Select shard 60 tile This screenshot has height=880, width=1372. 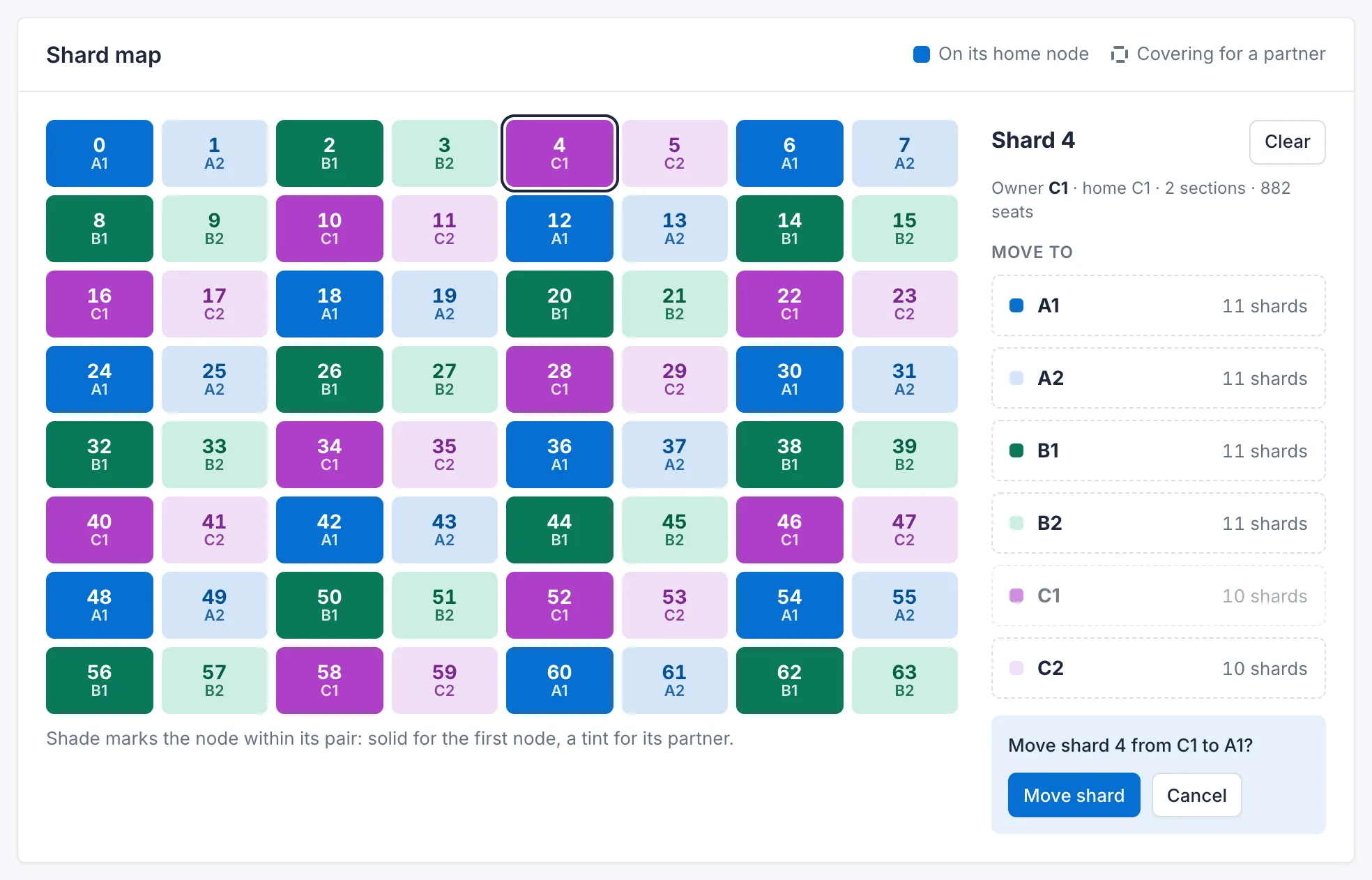coord(560,681)
